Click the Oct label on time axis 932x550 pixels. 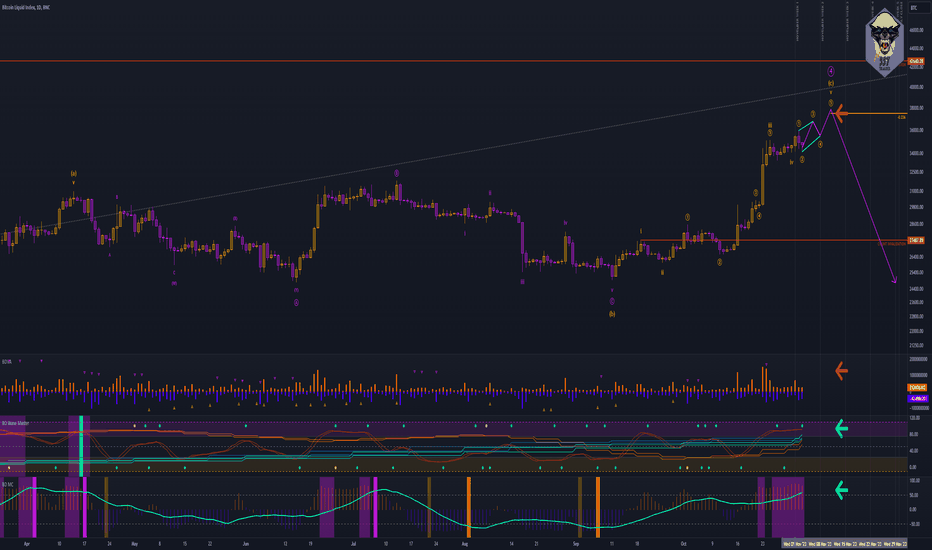tap(684, 543)
